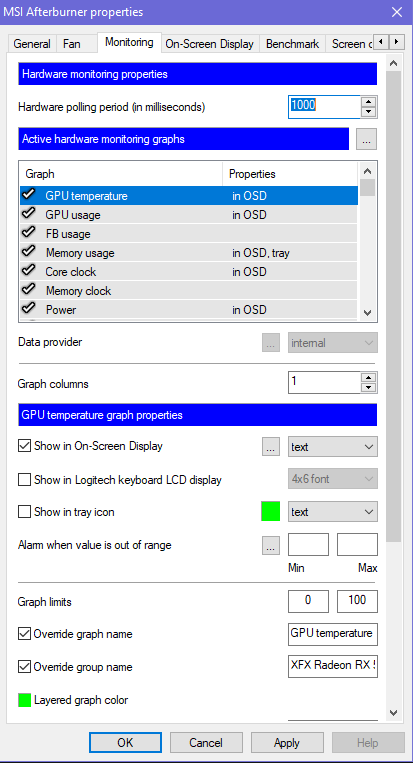
Task: Open the On-Screen Display tab
Action: click(x=210, y=44)
